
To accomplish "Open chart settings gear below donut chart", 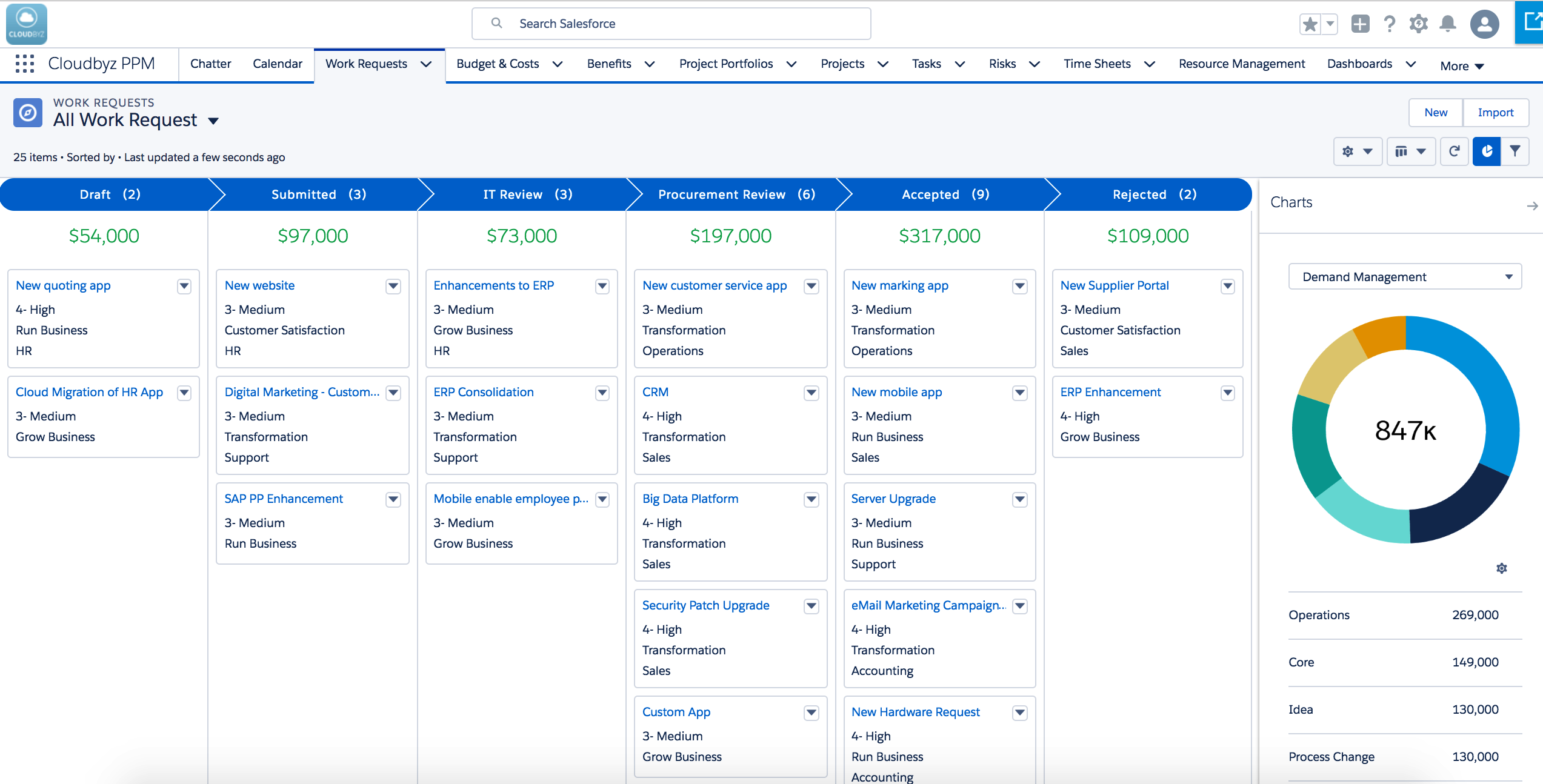I will pos(1502,568).
